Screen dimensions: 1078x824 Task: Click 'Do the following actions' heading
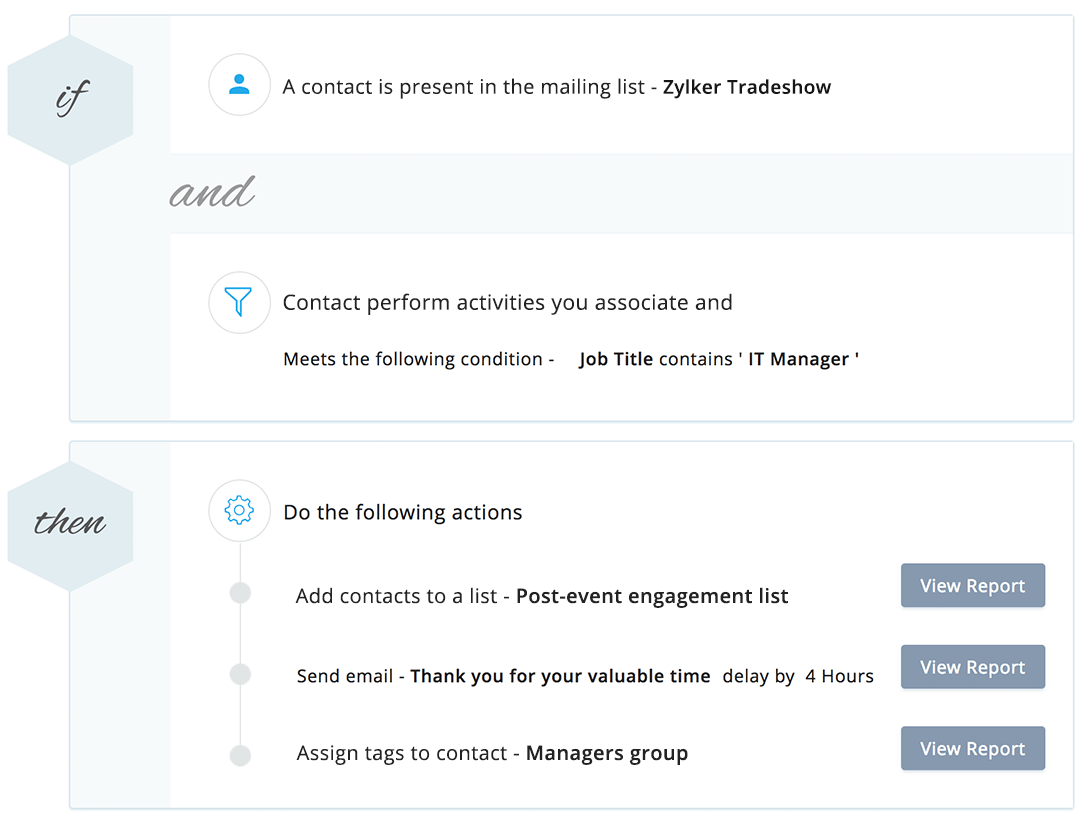[403, 513]
